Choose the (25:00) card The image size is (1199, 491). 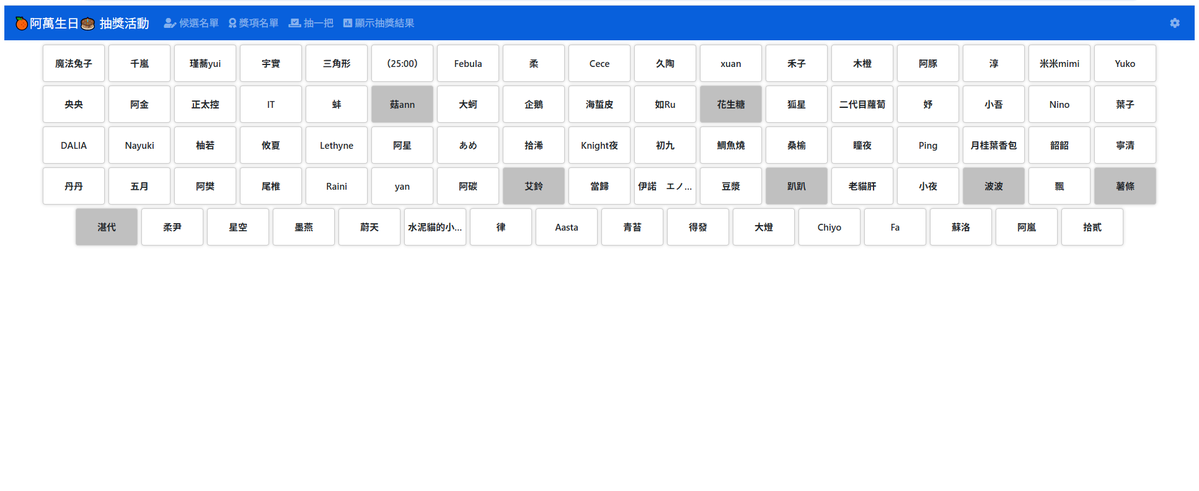pyautogui.click(x=402, y=63)
